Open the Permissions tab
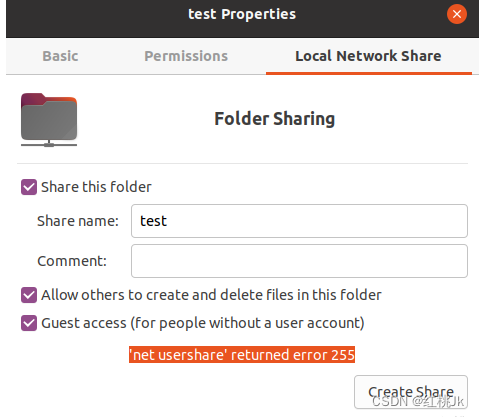 tap(186, 56)
